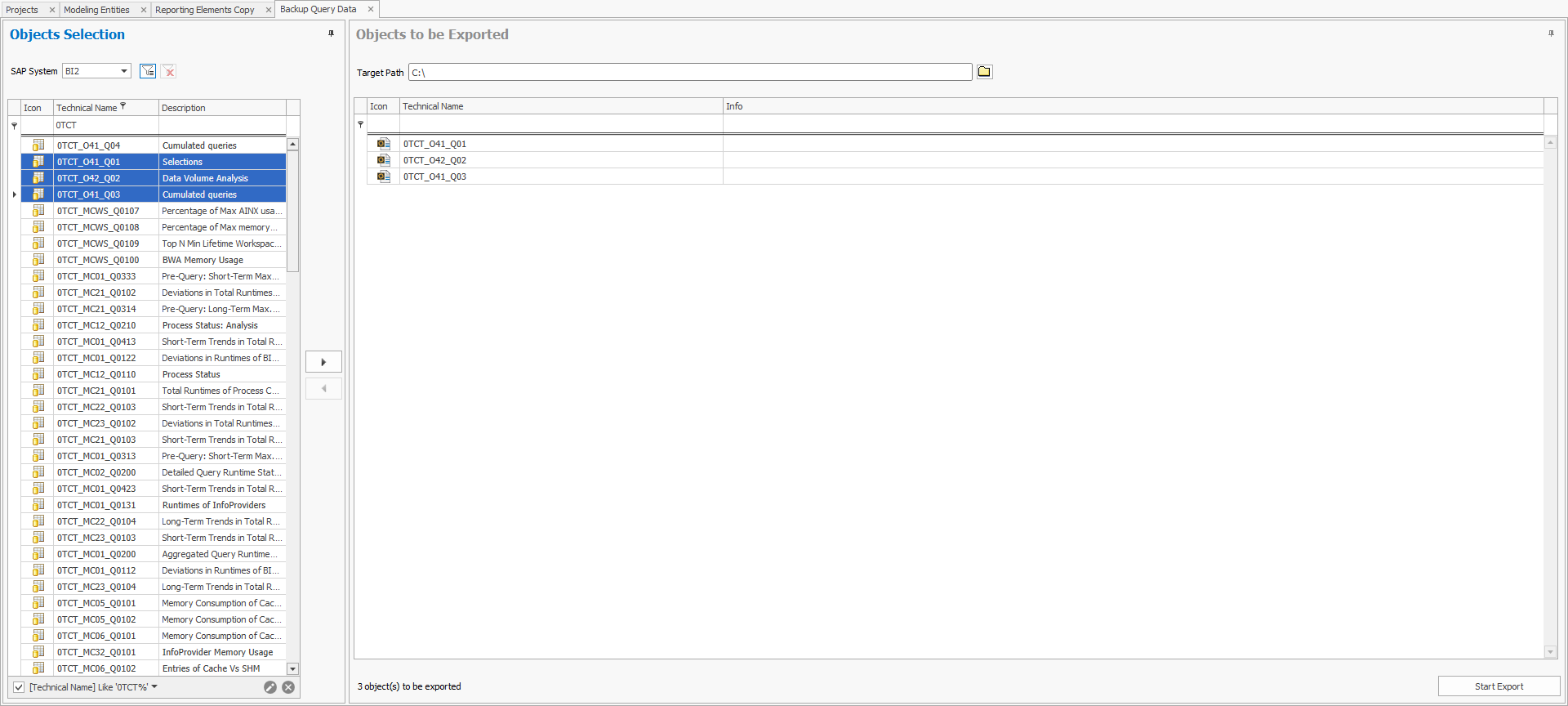The image size is (1568, 706).
Task: Close the Modeling Entities tab
Action: pyautogui.click(x=144, y=10)
